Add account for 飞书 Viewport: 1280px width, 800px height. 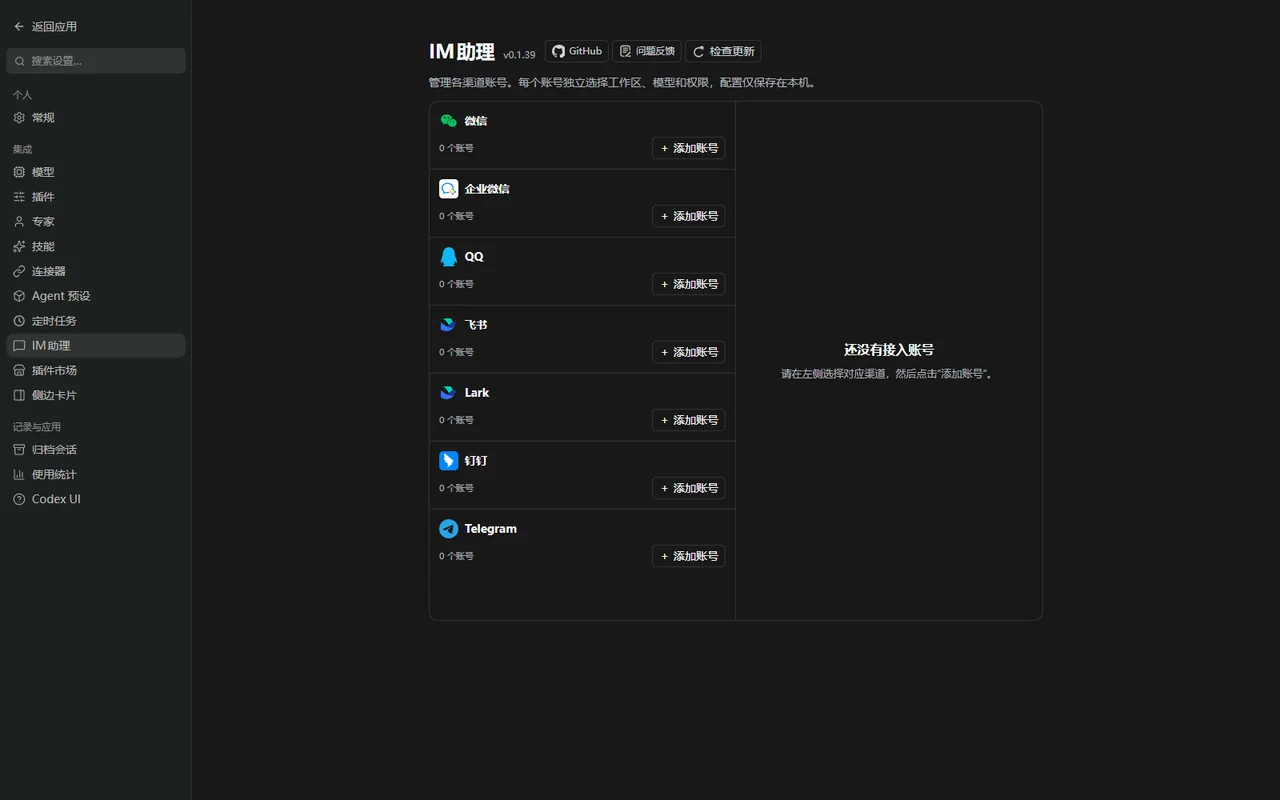click(689, 352)
